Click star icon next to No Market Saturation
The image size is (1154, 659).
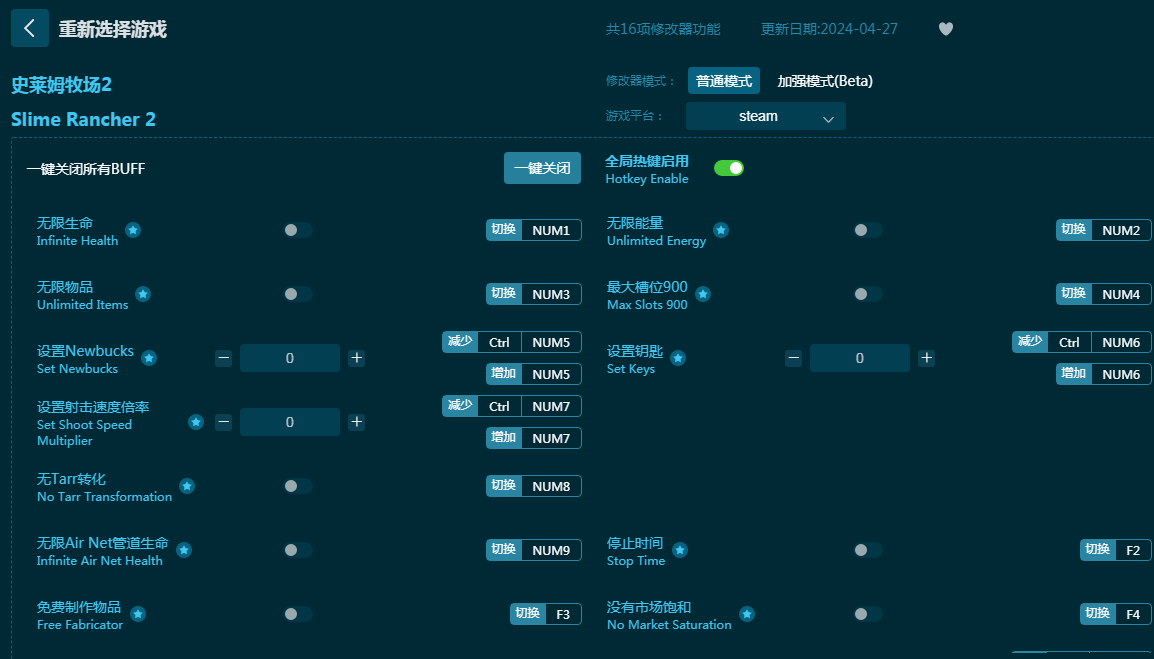746,614
